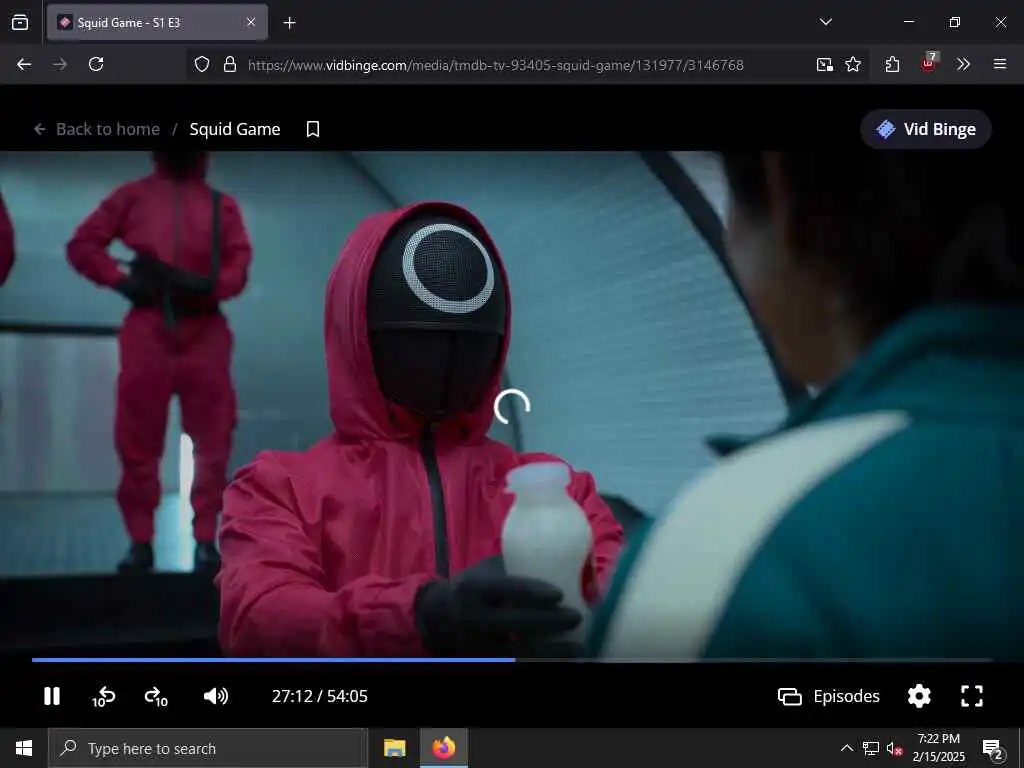Viewport: 1024px width, 768px height.
Task: Click the Firefox taskbar icon
Action: 443,748
